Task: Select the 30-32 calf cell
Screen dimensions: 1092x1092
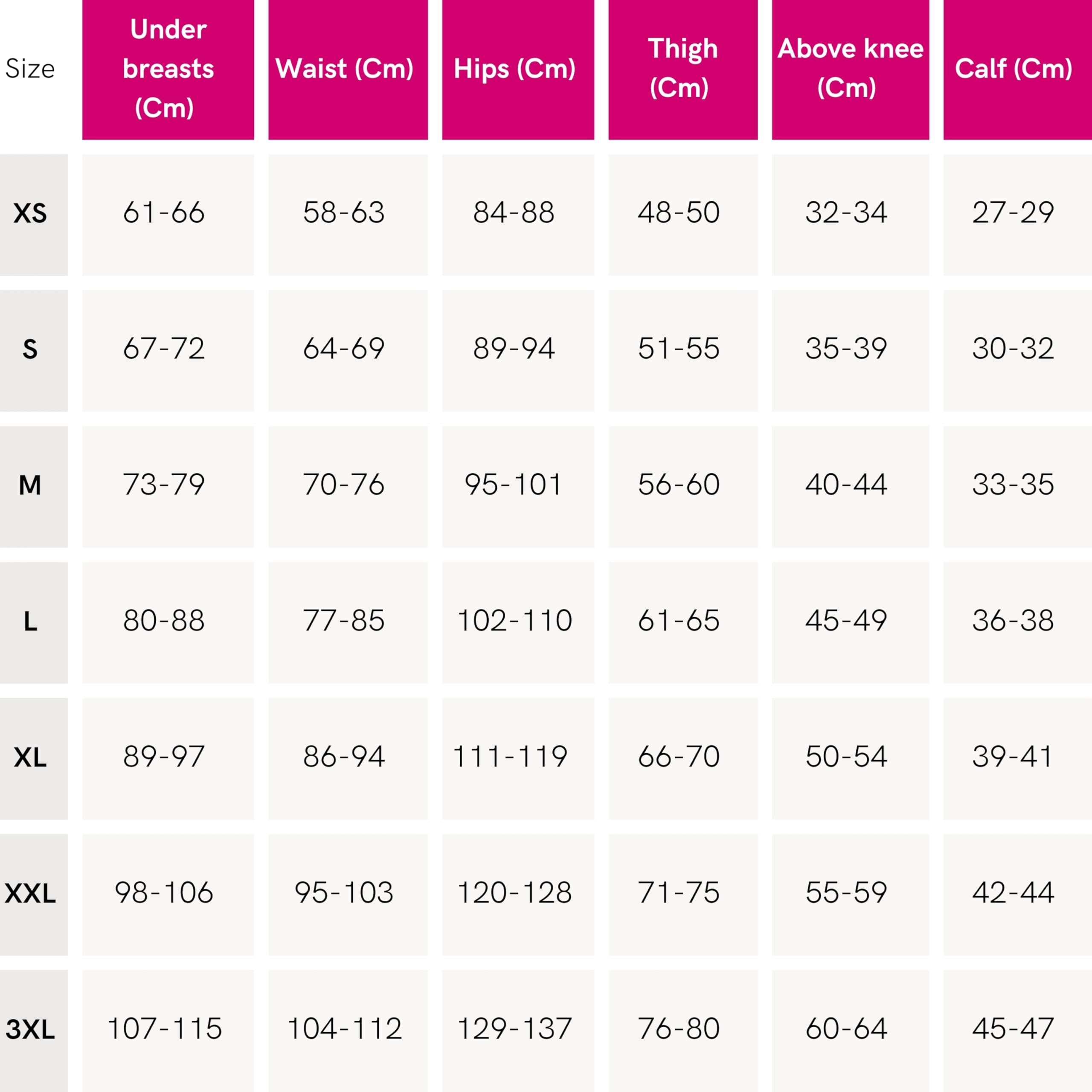Action: (1014, 349)
